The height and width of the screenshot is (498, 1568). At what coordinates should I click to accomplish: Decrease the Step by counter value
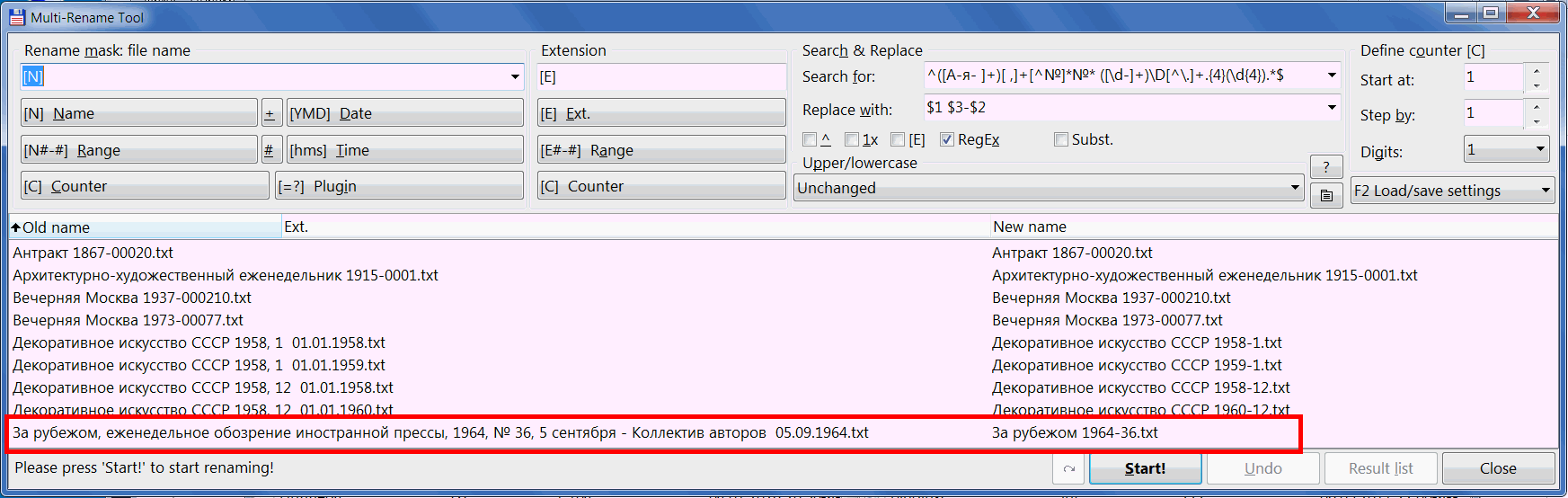click(1537, 121)
